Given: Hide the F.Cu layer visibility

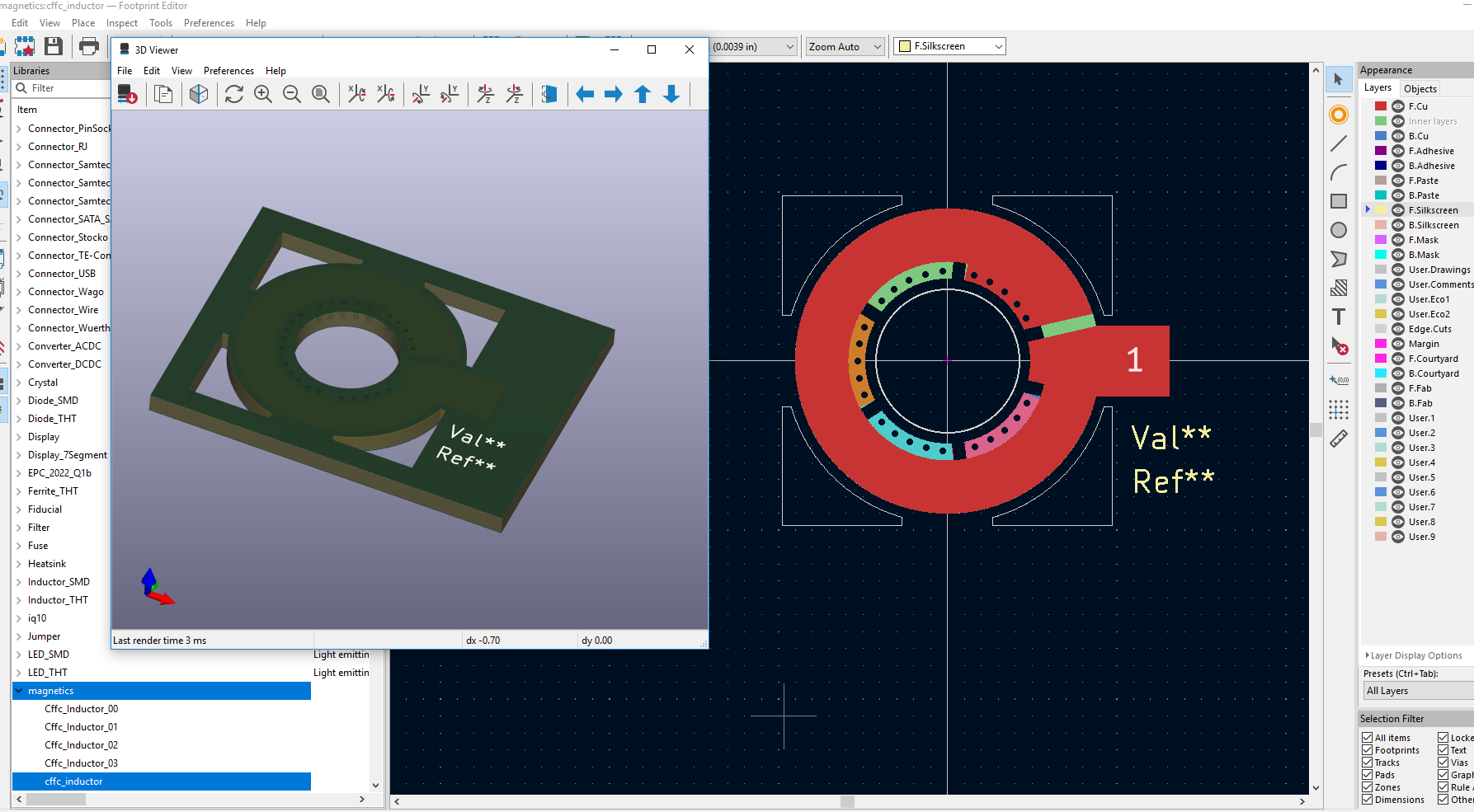Looking at the screenshot, I should [x=1398, y=106].
